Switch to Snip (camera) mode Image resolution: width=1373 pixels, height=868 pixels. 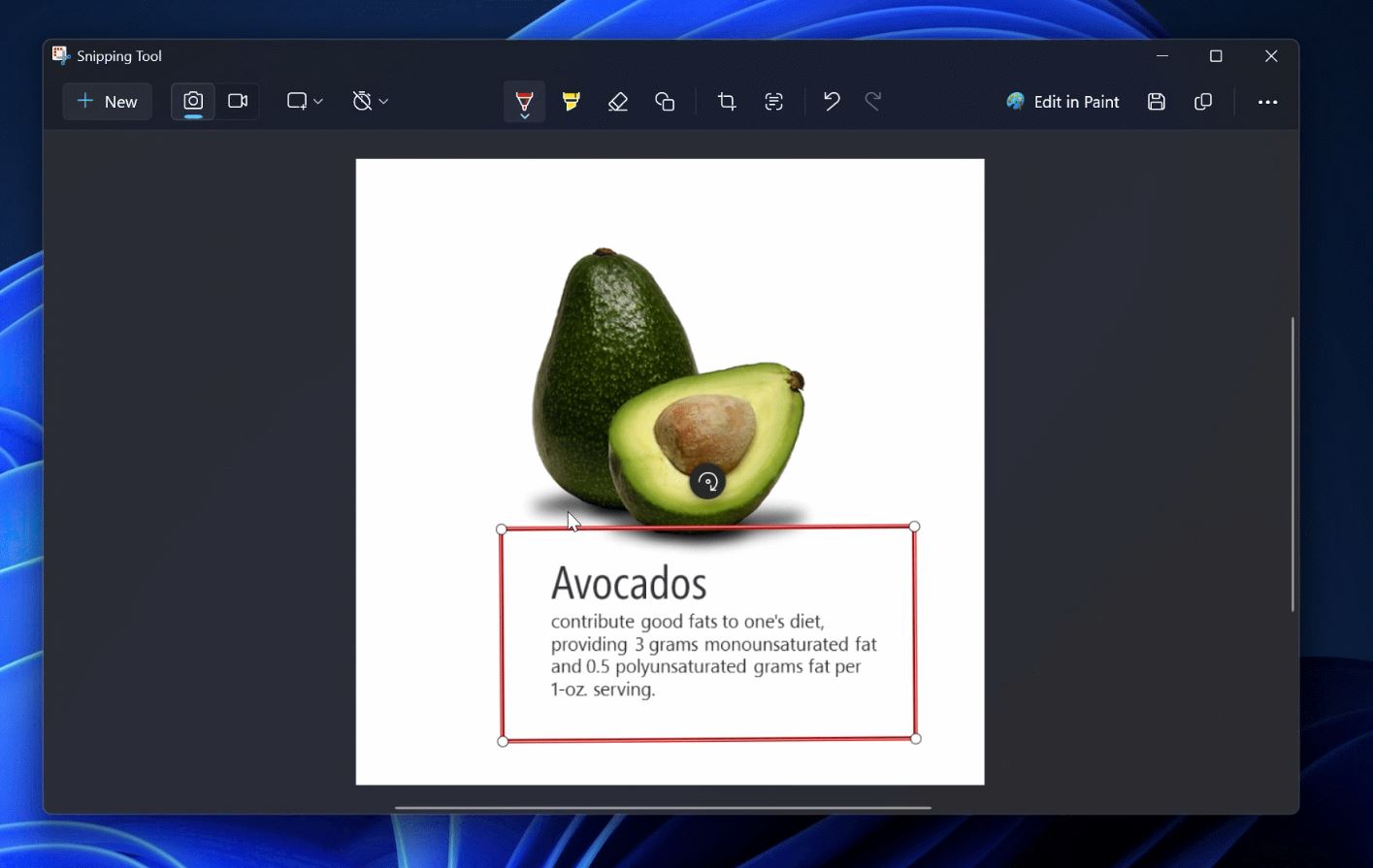click(x=193, y=101)
